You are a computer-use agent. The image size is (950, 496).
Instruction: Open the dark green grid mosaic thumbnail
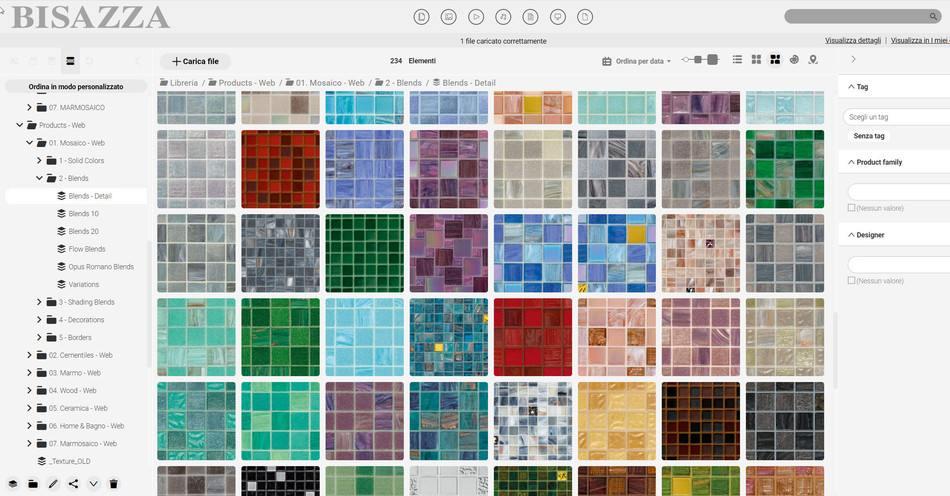point(364,253)
